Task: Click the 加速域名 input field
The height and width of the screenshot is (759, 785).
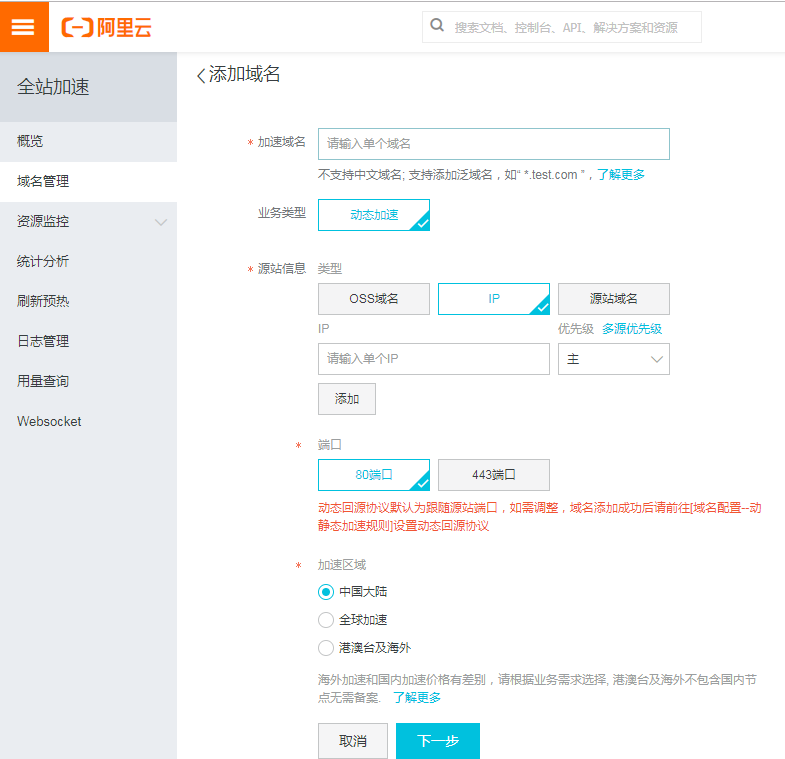Action: click(x=493, y=144)
